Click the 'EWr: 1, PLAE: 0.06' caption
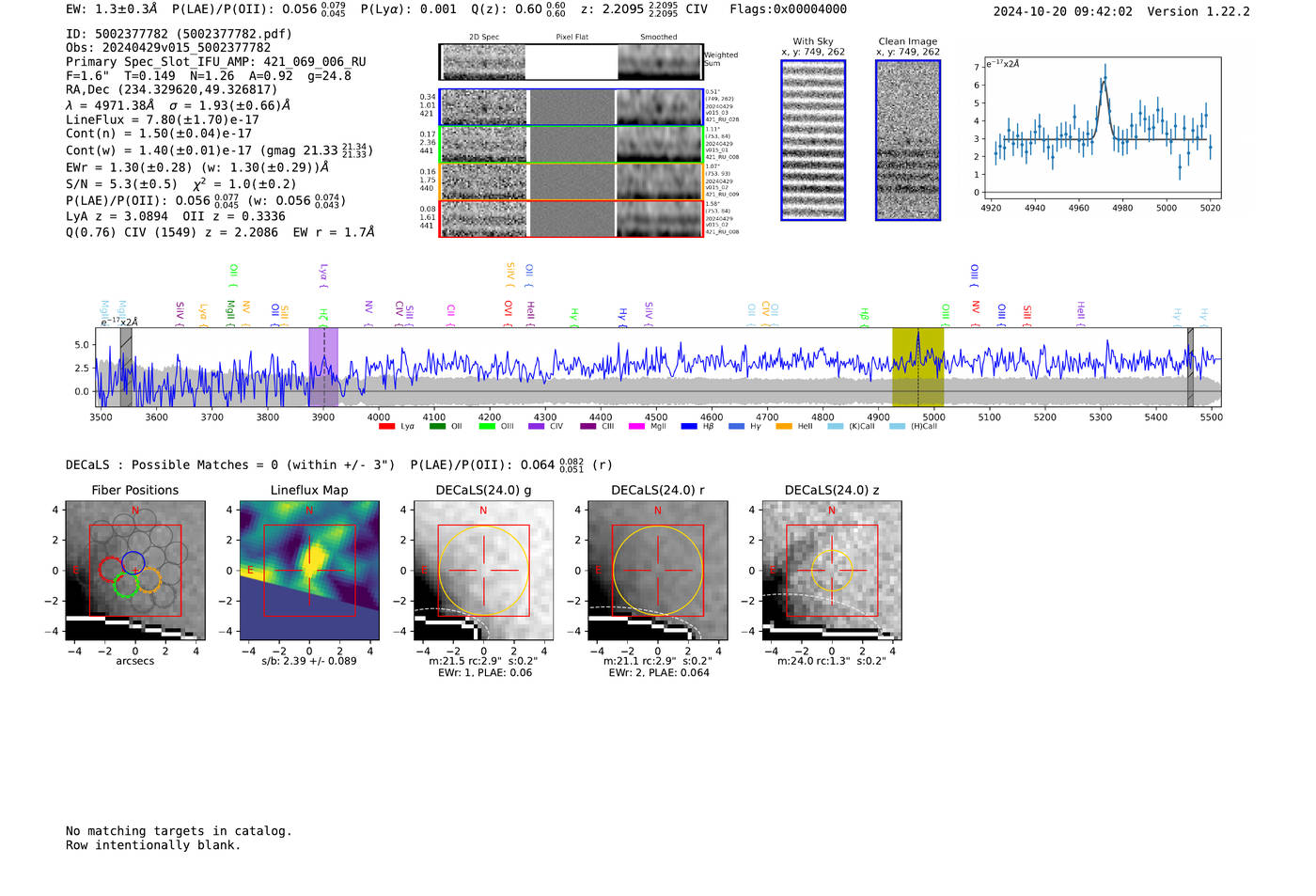Screen dimensions: 1316x896 pyautogui.click(x=483, y=673)
